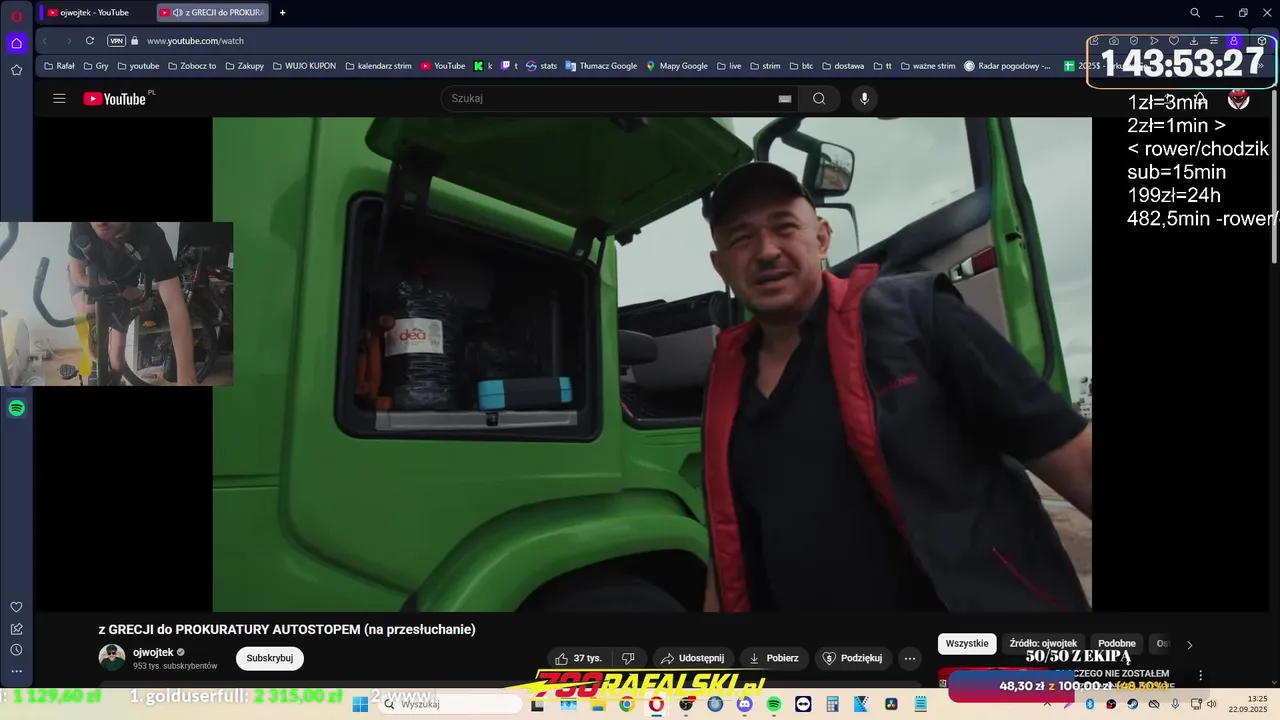
Task: Open the browser tab search magnifier
Action: [x=1195, y=13]
